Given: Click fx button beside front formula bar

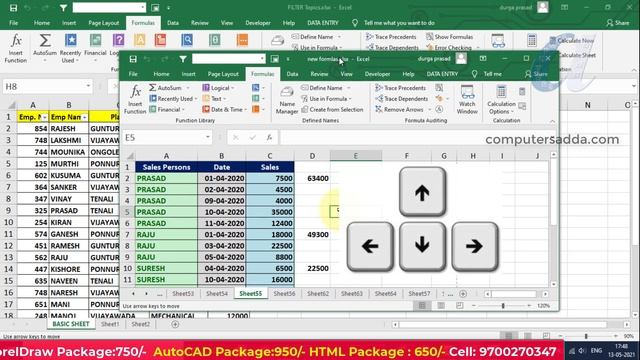Looking at the screenshot, I should point(269,138).
